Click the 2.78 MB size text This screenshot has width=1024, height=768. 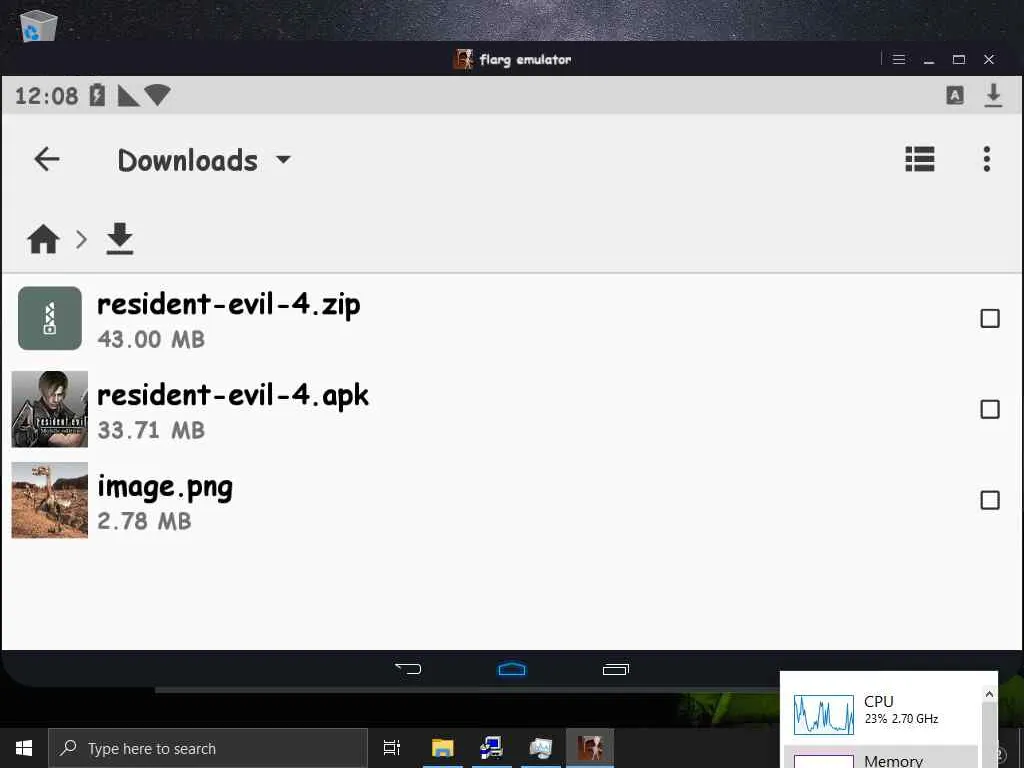144,521
